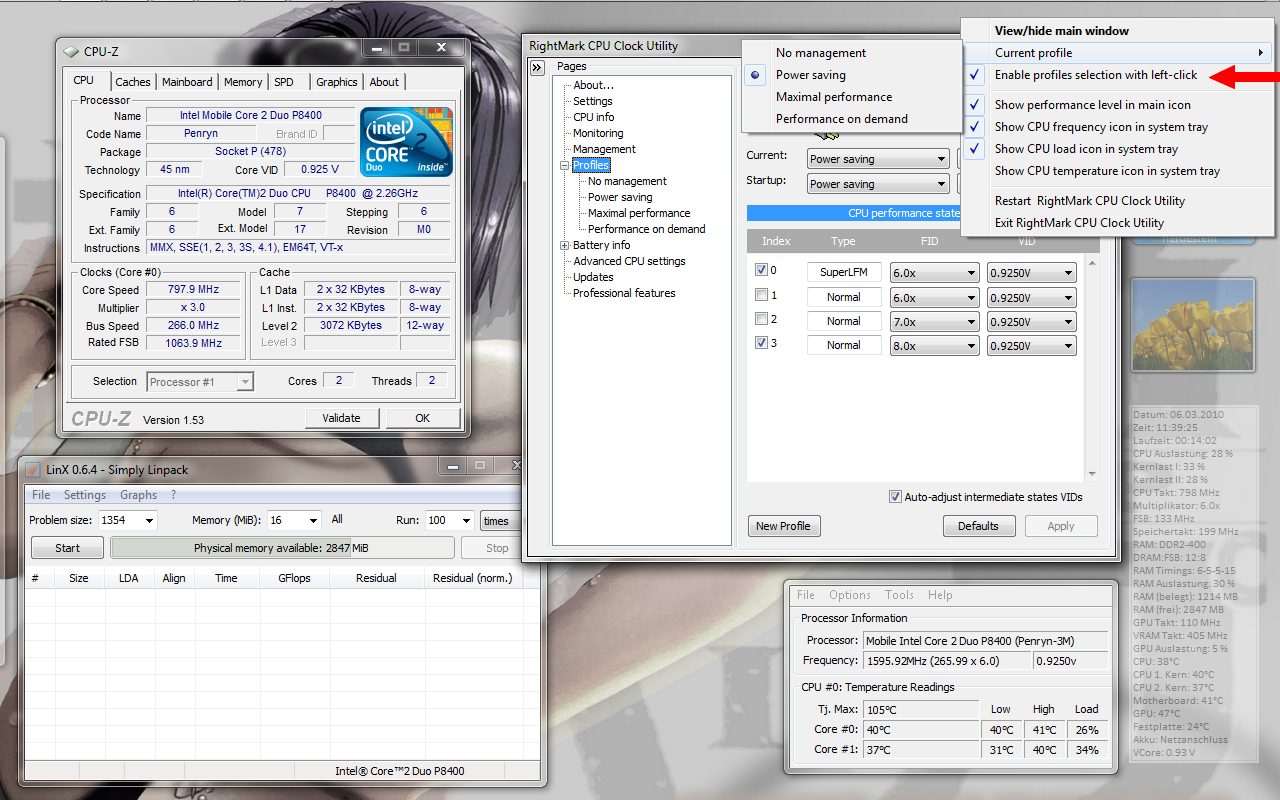Open the About tab in CPU-Z

click(384, 82)
